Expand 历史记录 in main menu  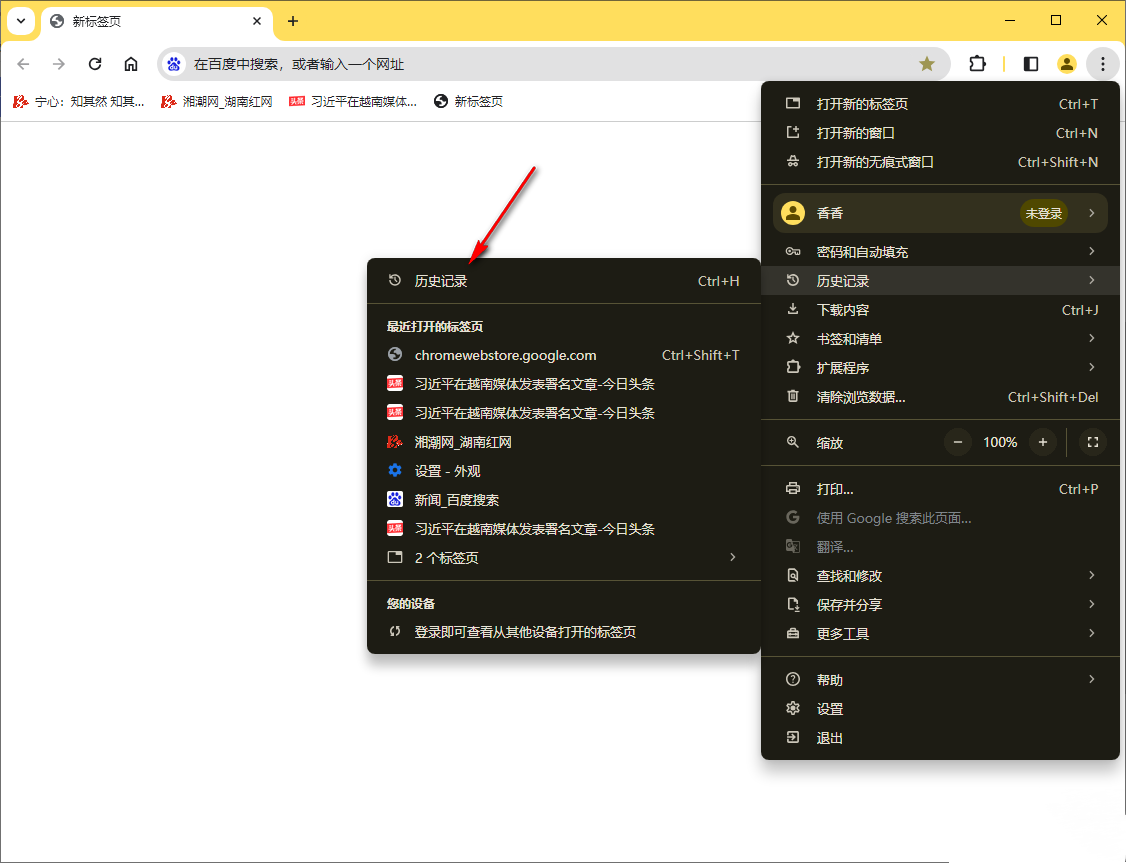tap(940, 281)
